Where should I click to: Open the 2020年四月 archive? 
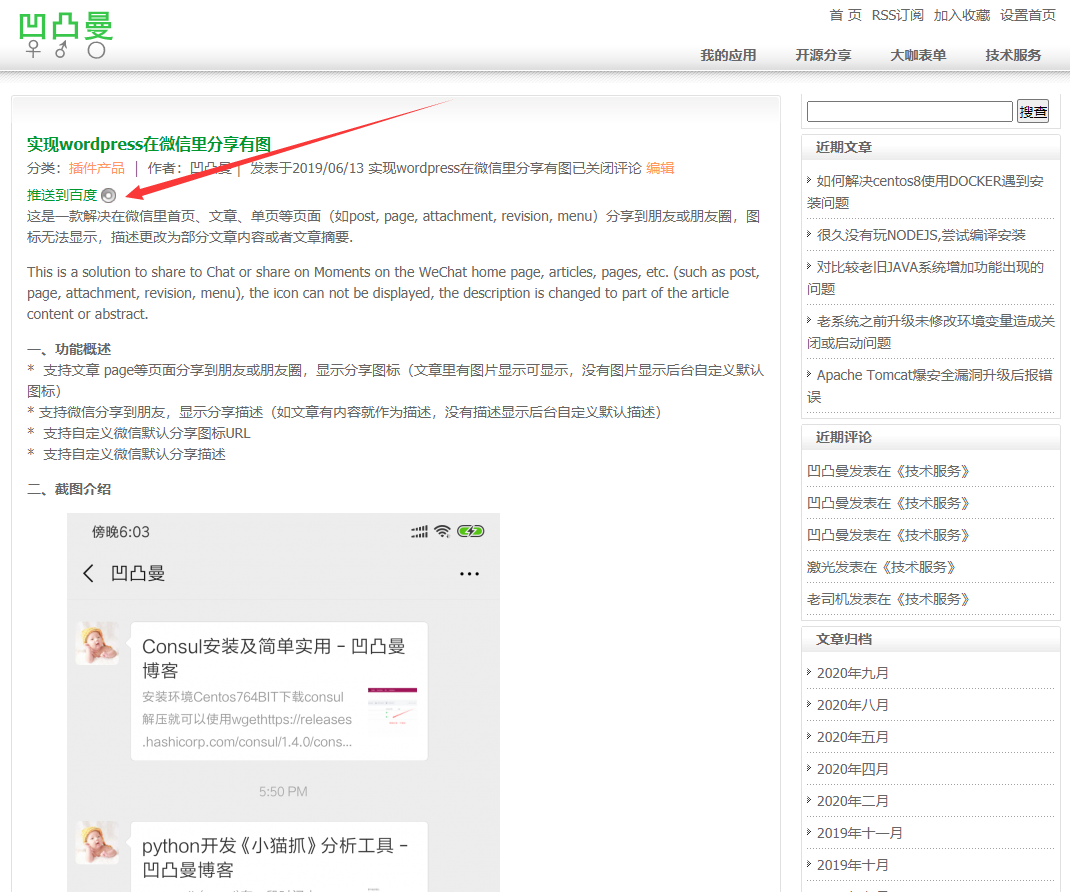point(852,770)
